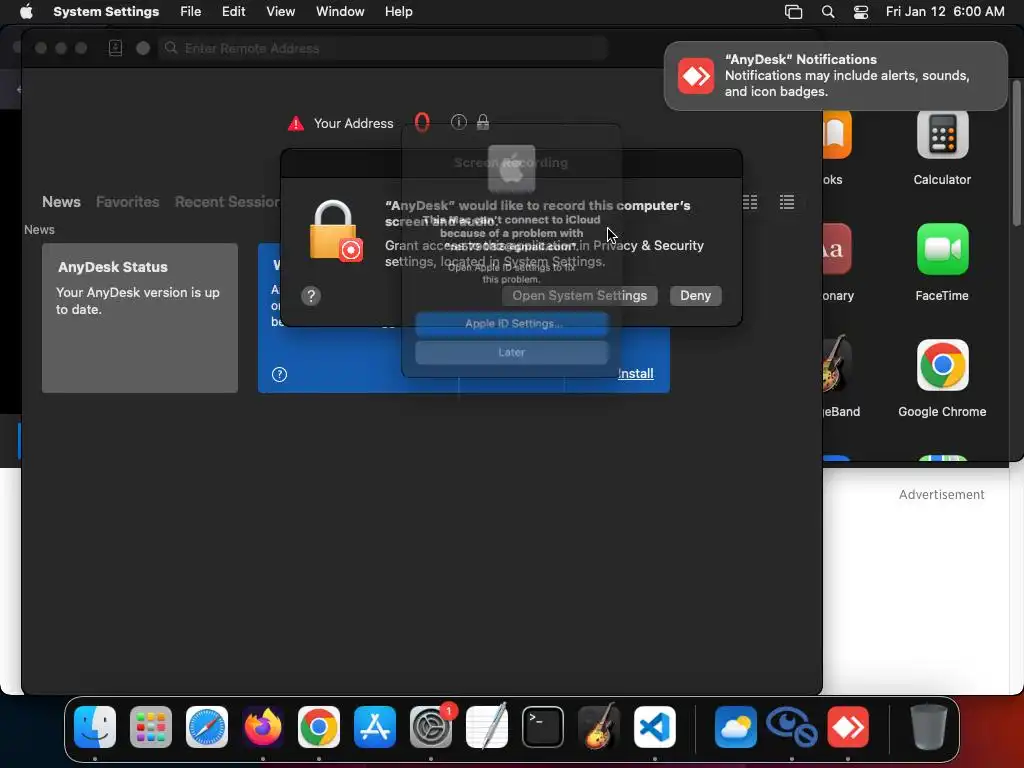Open Launchpad from the Dock

click(x=151, y=727)
